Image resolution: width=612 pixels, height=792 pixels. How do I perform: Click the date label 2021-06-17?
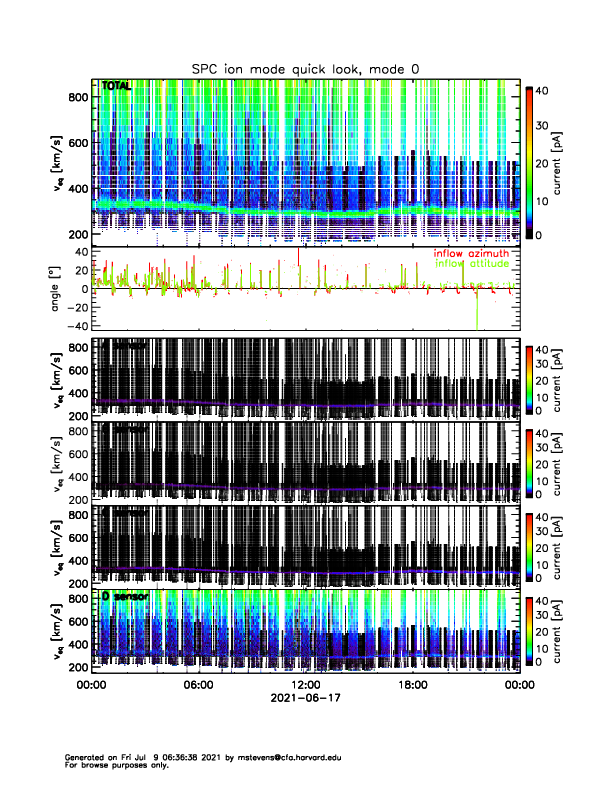pyautogui.click(x=305, y=699)
